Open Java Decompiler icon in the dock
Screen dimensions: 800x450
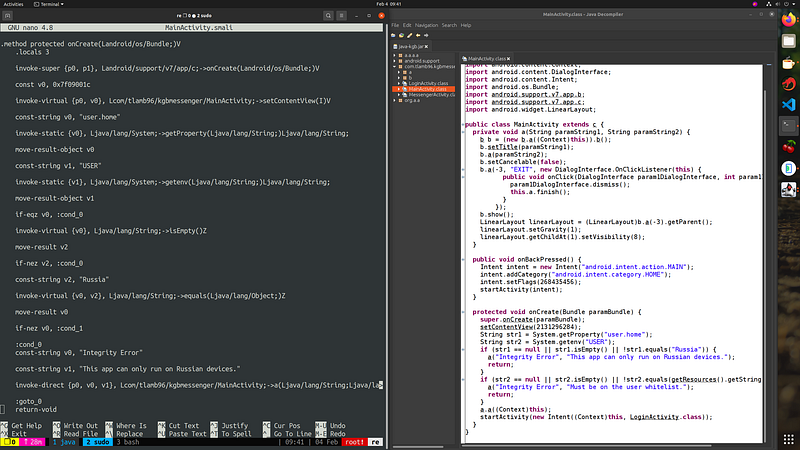789,189
